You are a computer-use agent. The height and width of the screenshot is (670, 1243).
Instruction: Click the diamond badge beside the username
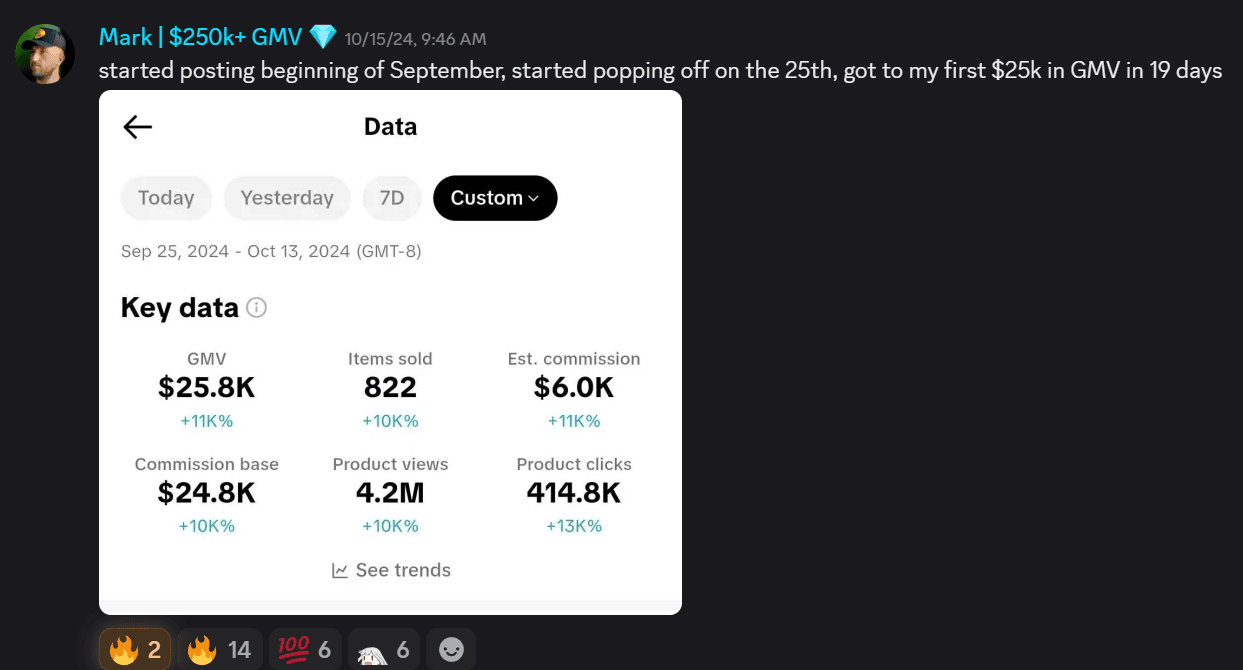point(323,38)
